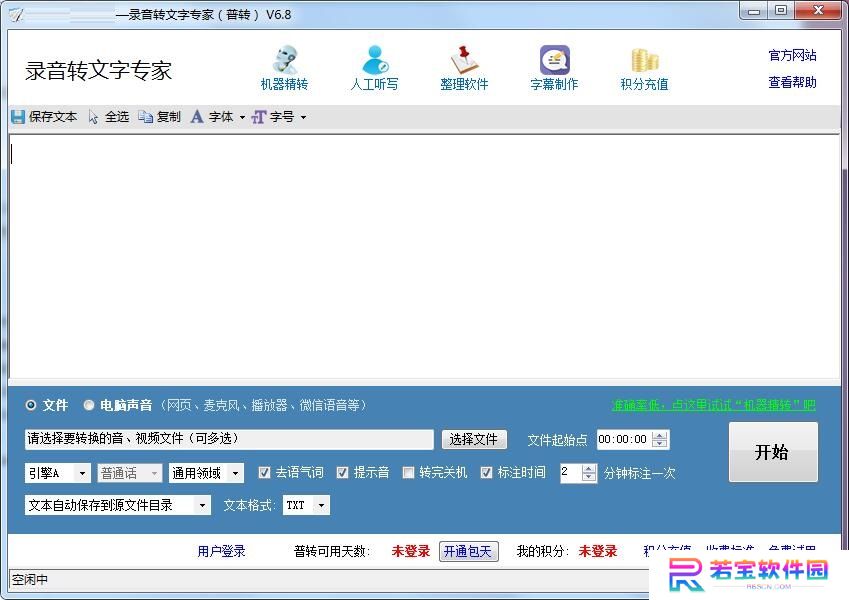The image size is (849, 600).
Task: Click the 字体 letter A icon
Action: pos(197,117)
